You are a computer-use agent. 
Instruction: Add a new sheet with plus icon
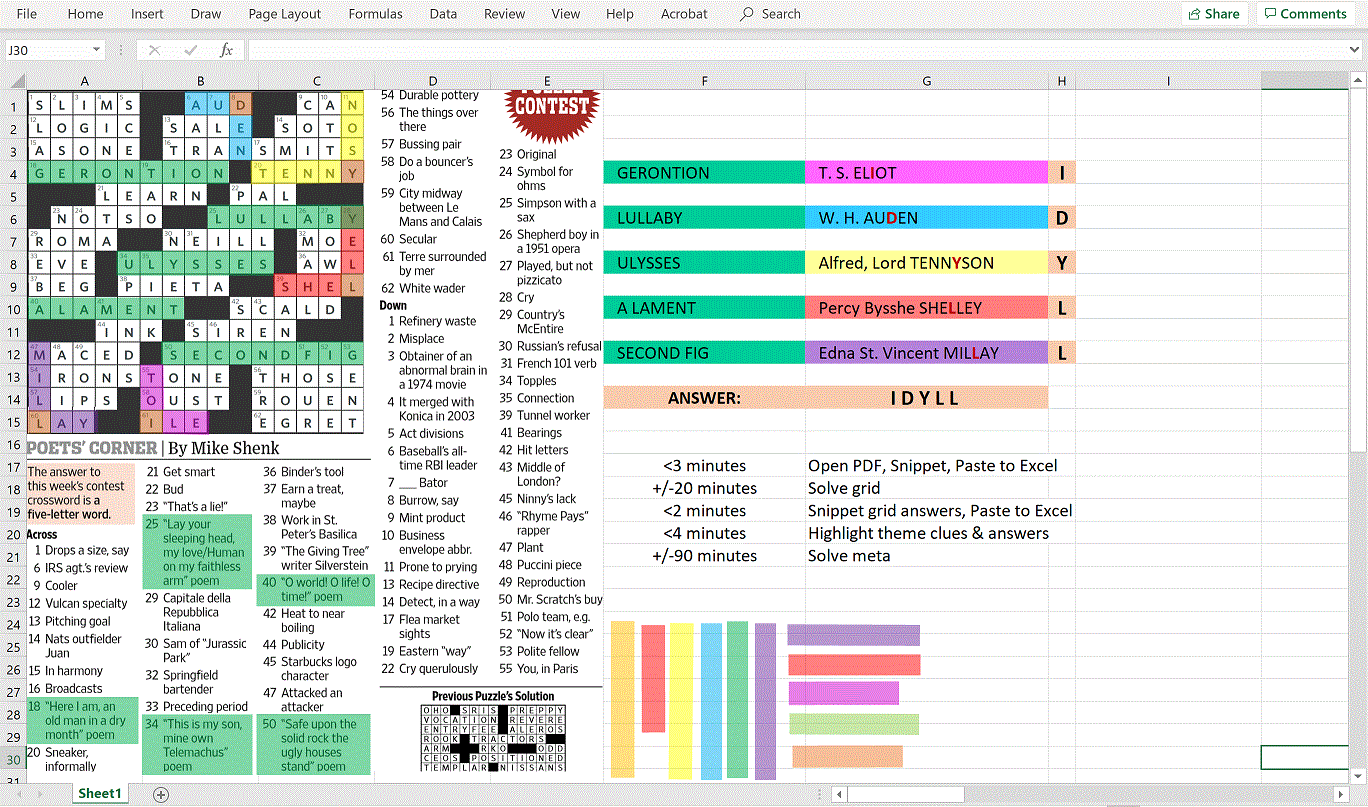(x=161, y=794)
